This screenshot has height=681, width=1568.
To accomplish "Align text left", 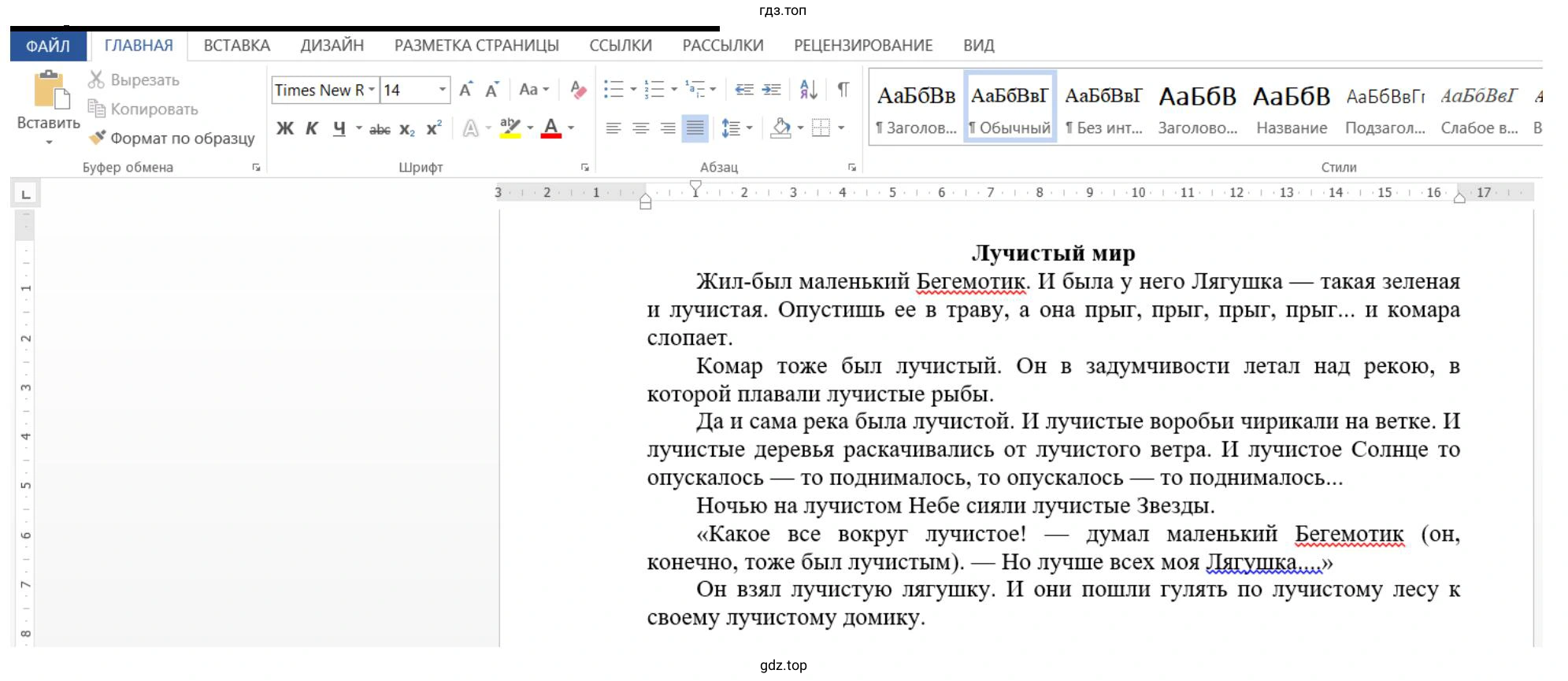I will pos(613,128).
